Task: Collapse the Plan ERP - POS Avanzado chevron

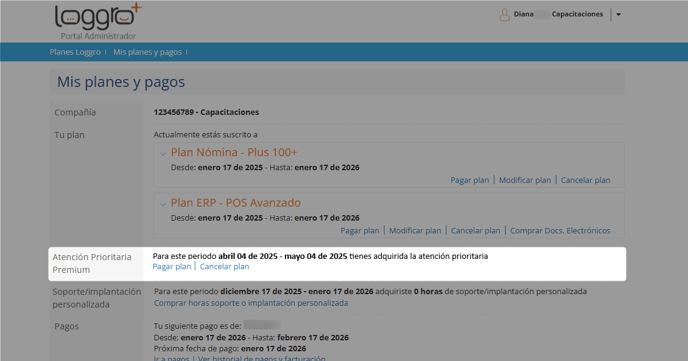Action: tap(163, 204)
